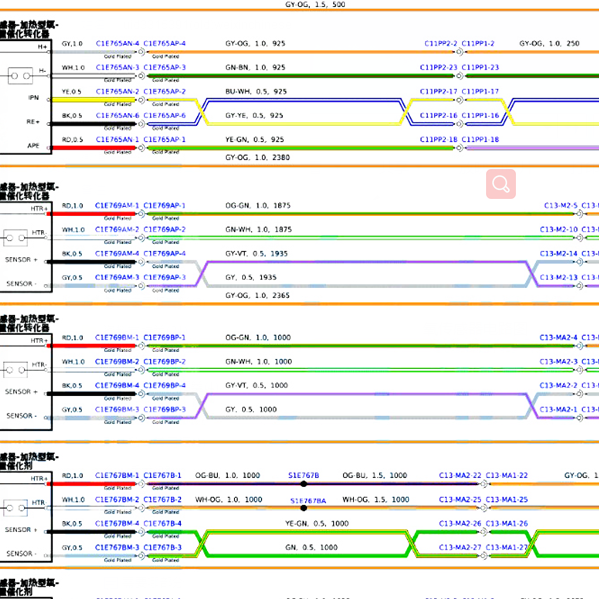Click wire label BU-WH, 0.5, 925
The height and width of the screenshot is (599, 599).
point(256,92)
